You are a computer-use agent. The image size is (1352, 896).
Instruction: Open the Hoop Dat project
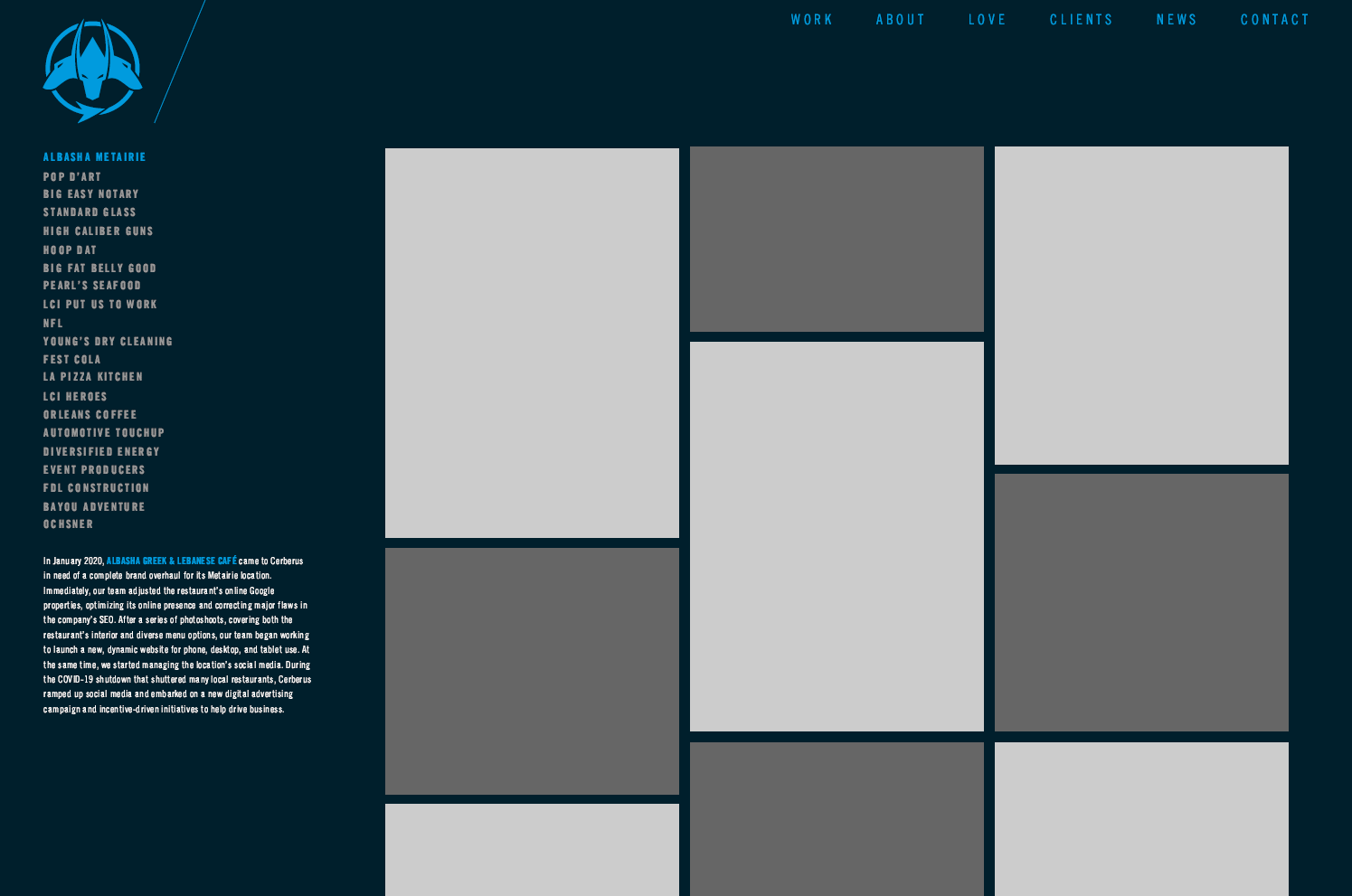pos(70,250)
